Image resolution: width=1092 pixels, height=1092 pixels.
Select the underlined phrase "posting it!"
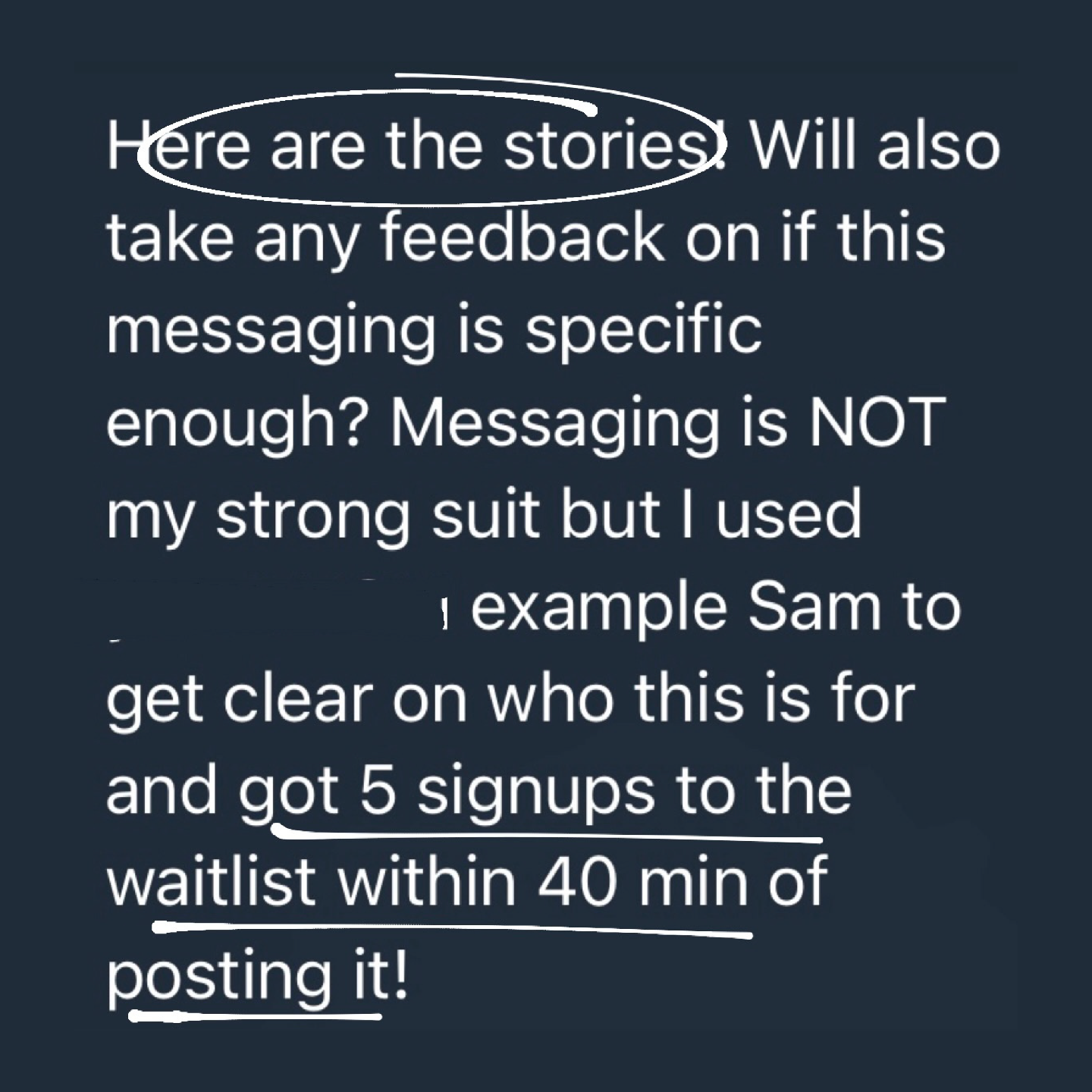tap(257, 978)
